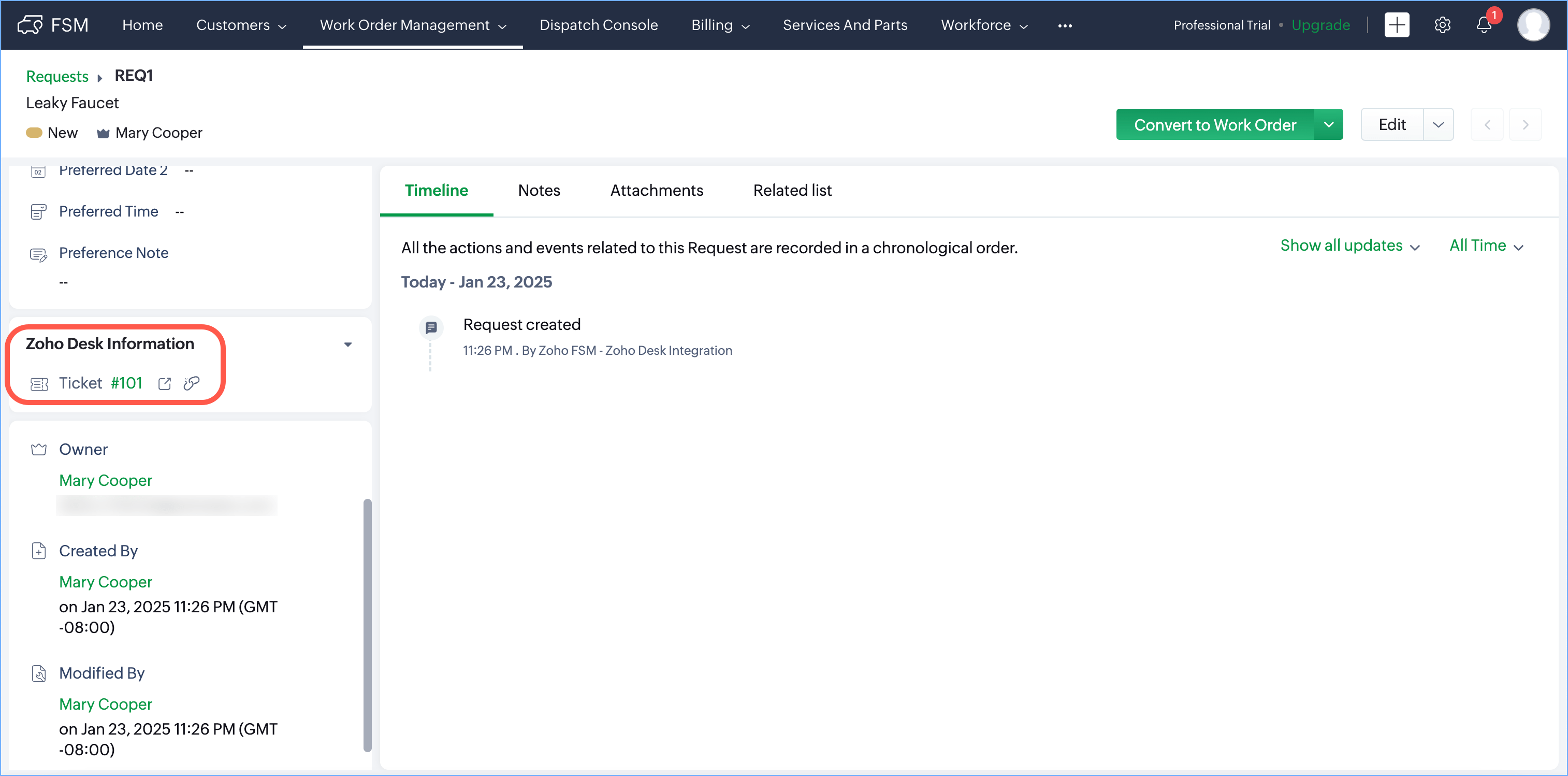Click the unlink ticket chain icon
The height and width of the screenshot is (776, 1568).
click(192, 383)
